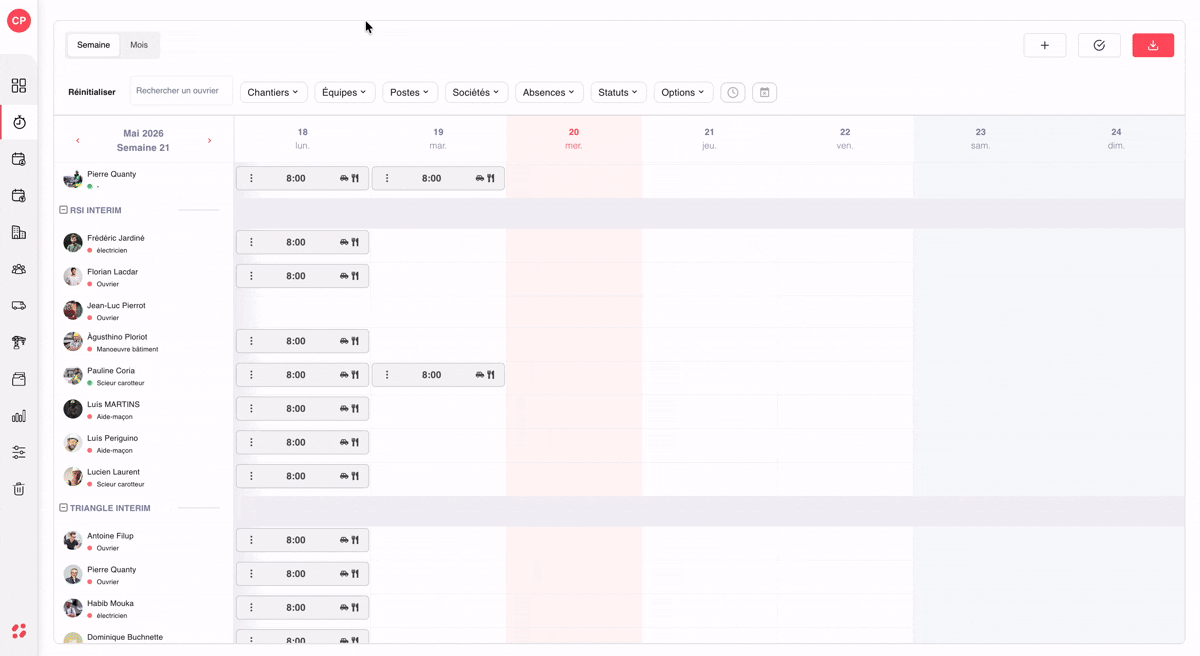
Task: Select Friday 22 column header
Action: coord(845,139)
